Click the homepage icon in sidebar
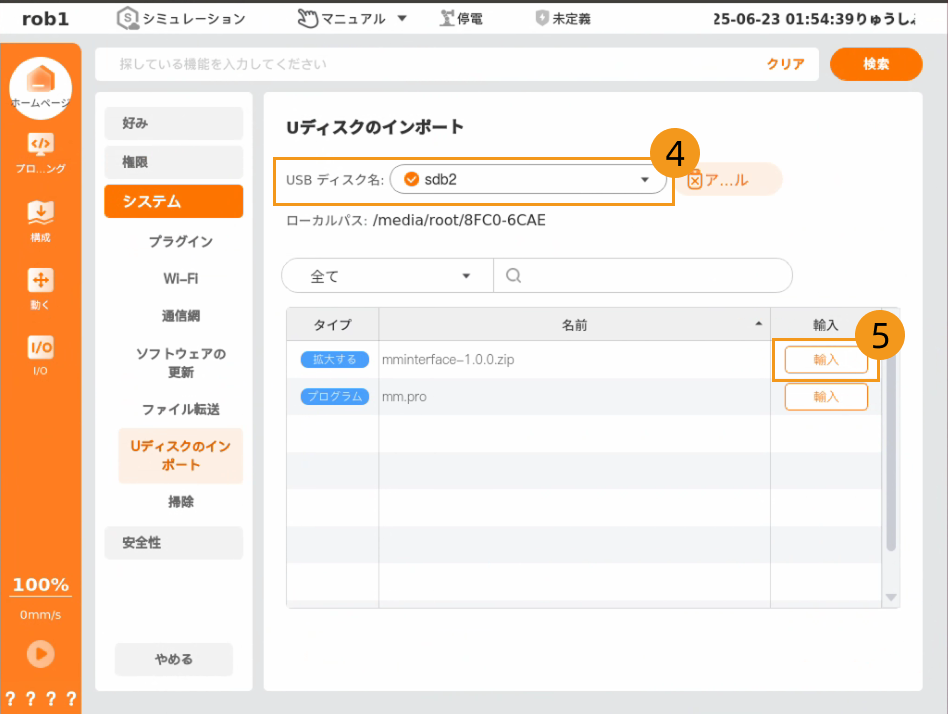 (40, 80)
